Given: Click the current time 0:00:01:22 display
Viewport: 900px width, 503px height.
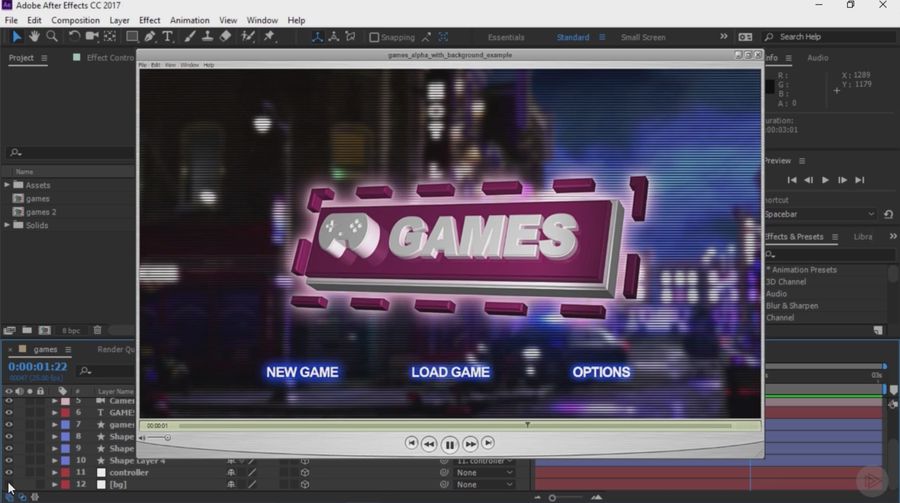Looking at the screenshot, I should tap(37, 366).
